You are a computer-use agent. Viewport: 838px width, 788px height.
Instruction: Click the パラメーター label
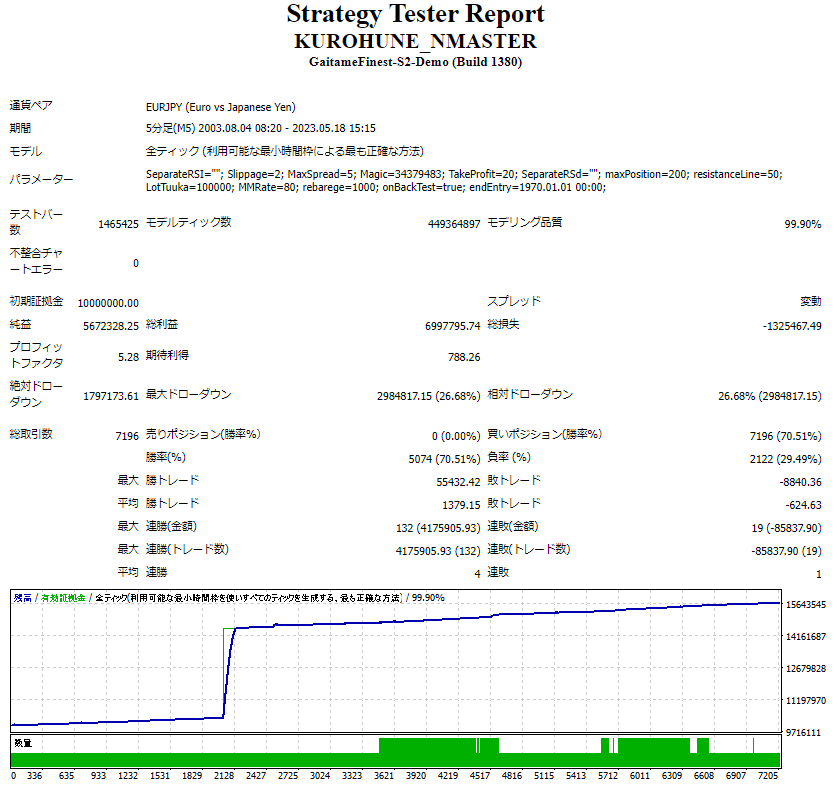click(41, 180)
